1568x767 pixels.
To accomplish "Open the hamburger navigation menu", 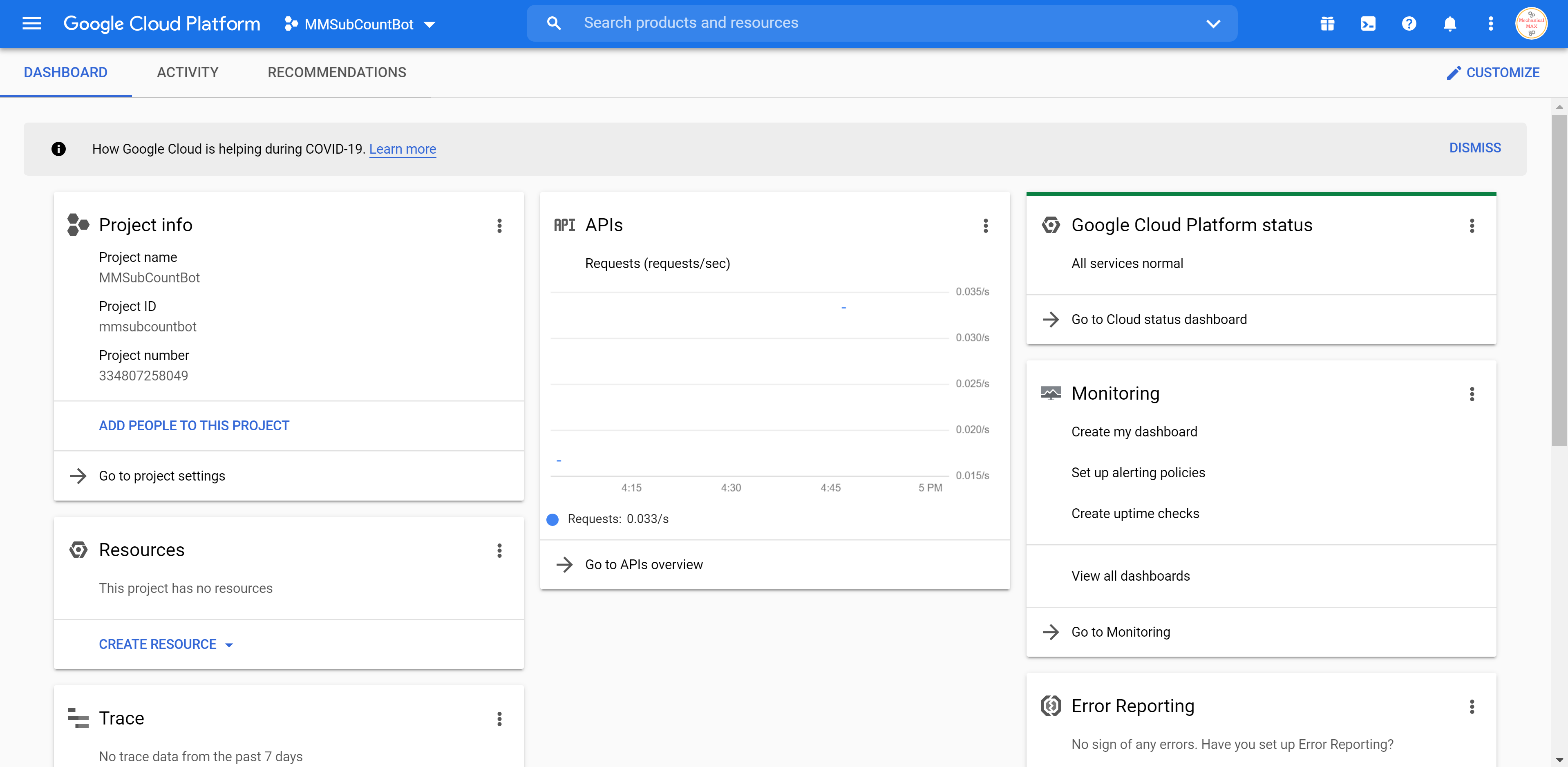I will click(31, 24).
